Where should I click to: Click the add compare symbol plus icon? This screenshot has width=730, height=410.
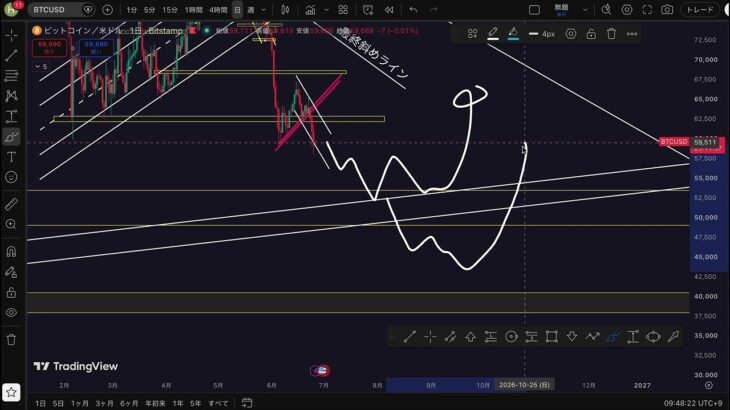pos(108,10)
